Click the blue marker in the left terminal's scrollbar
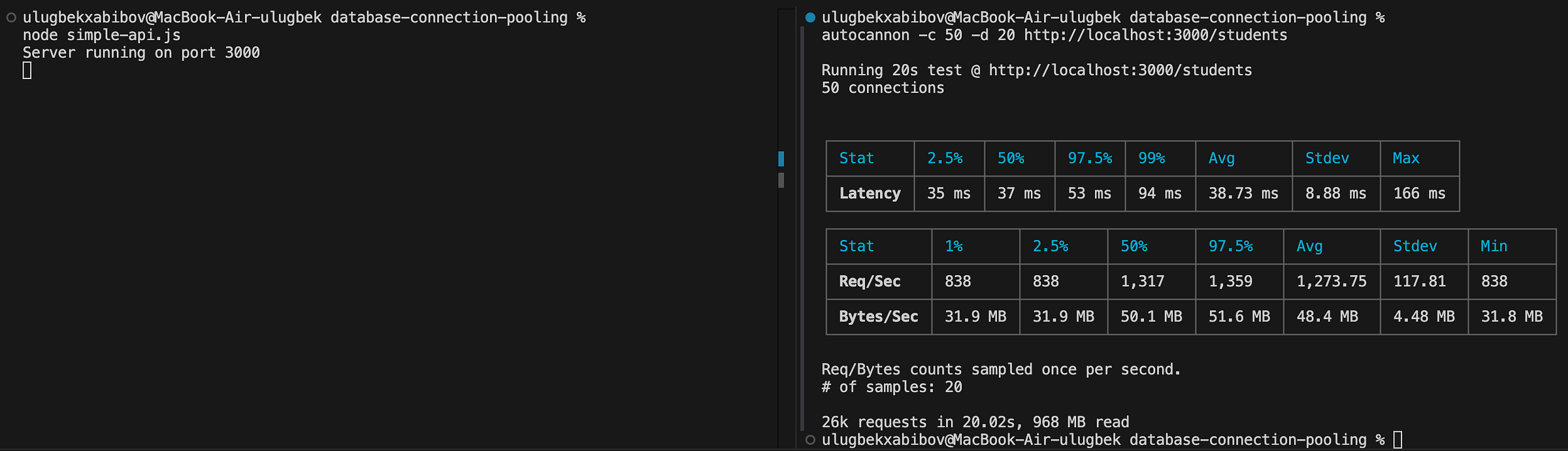 [781, 158]
